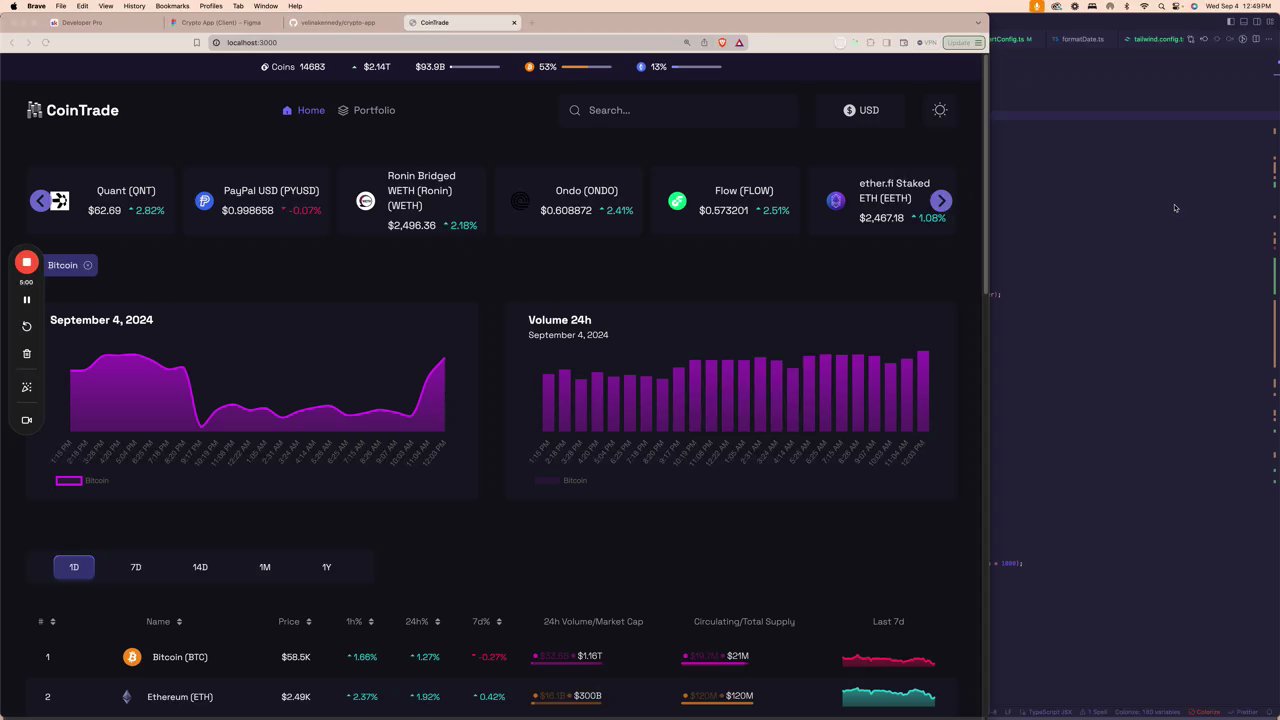Image resolution: width=1280 pixels, height=720 pixels.
Task: Advance coin carousel with right arrow button
Action: (x=941, y=201)
